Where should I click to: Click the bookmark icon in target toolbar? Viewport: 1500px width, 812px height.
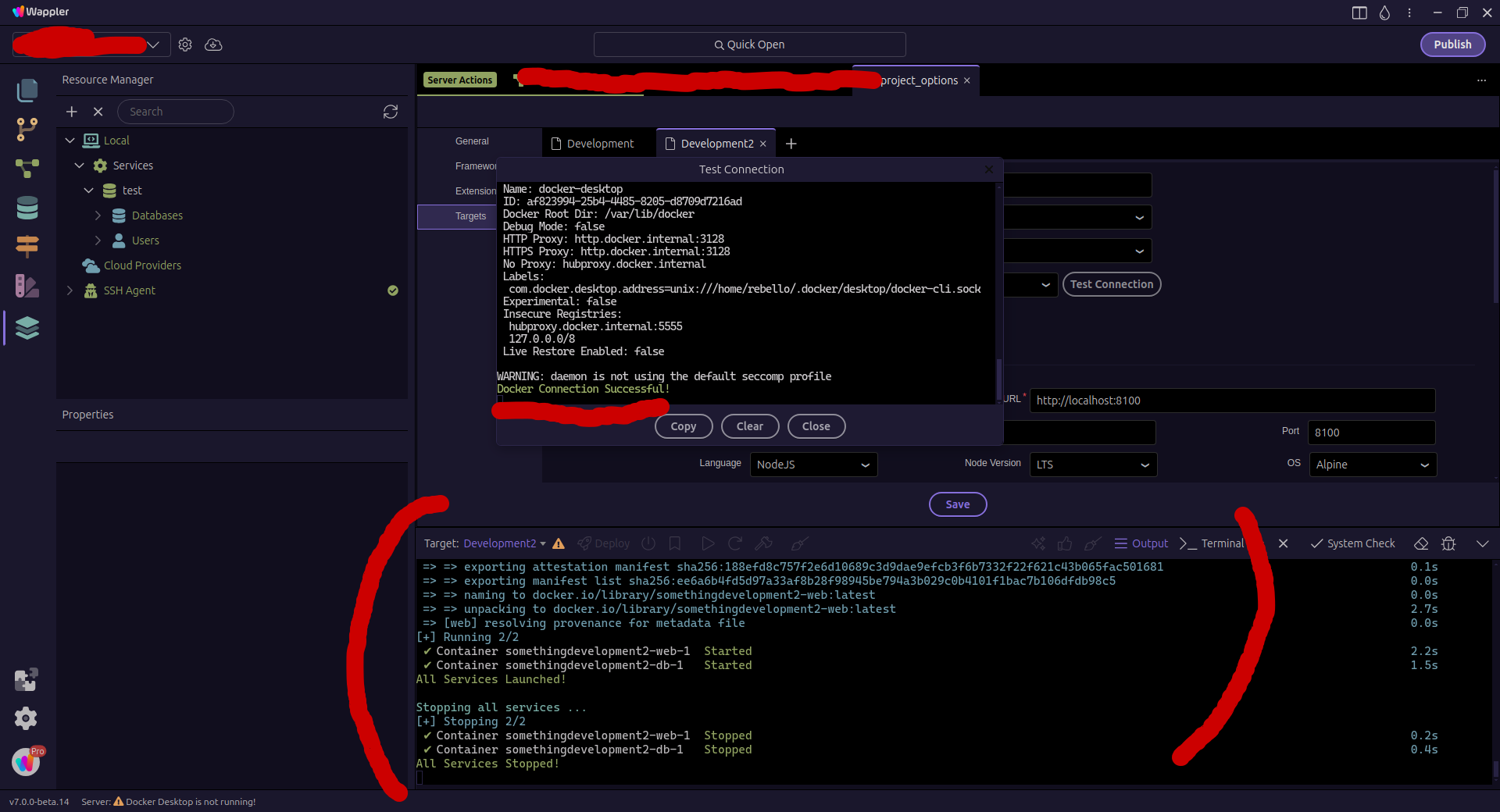click(675, 543)
